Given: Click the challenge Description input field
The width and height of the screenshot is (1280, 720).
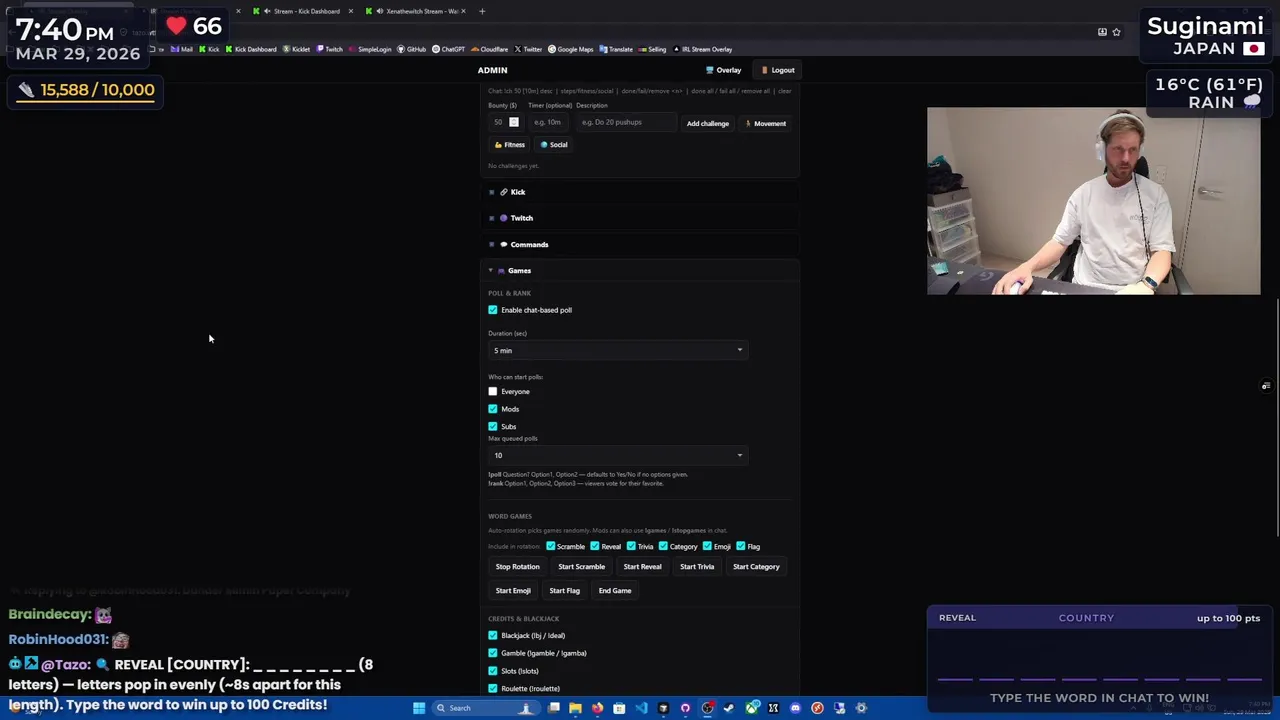Looking at the screenshot, I should pos(625,122).
